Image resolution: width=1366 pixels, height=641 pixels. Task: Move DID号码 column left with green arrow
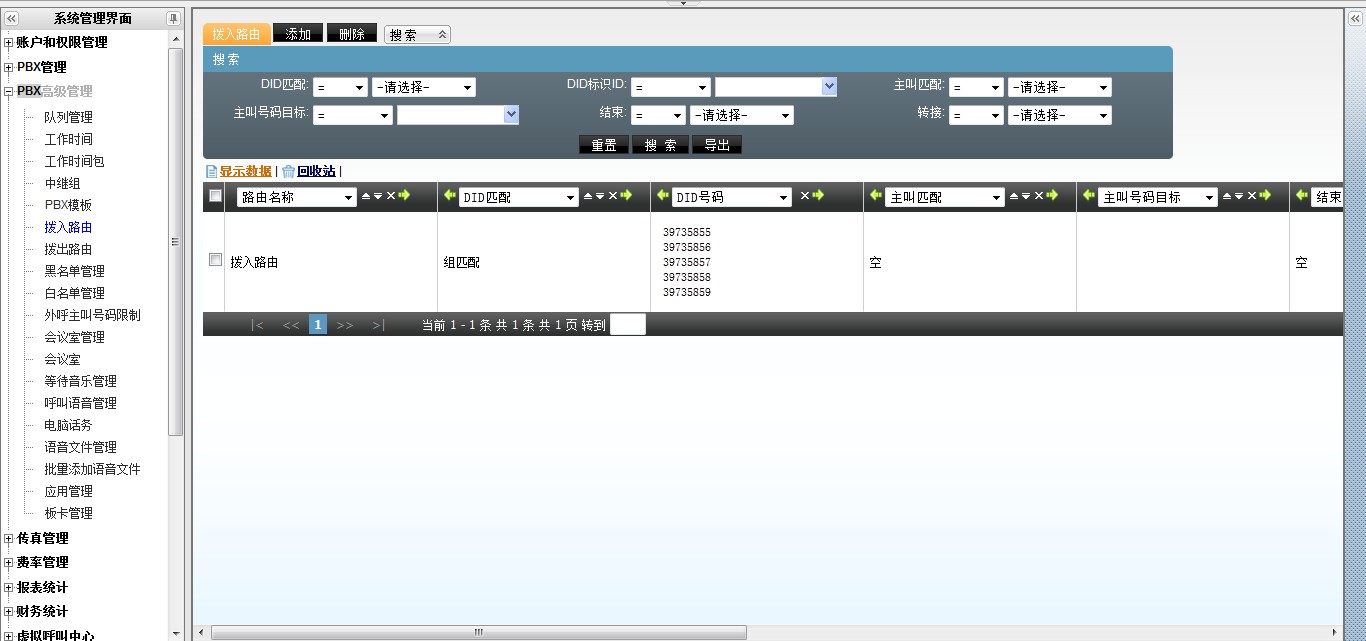(662, 196)
